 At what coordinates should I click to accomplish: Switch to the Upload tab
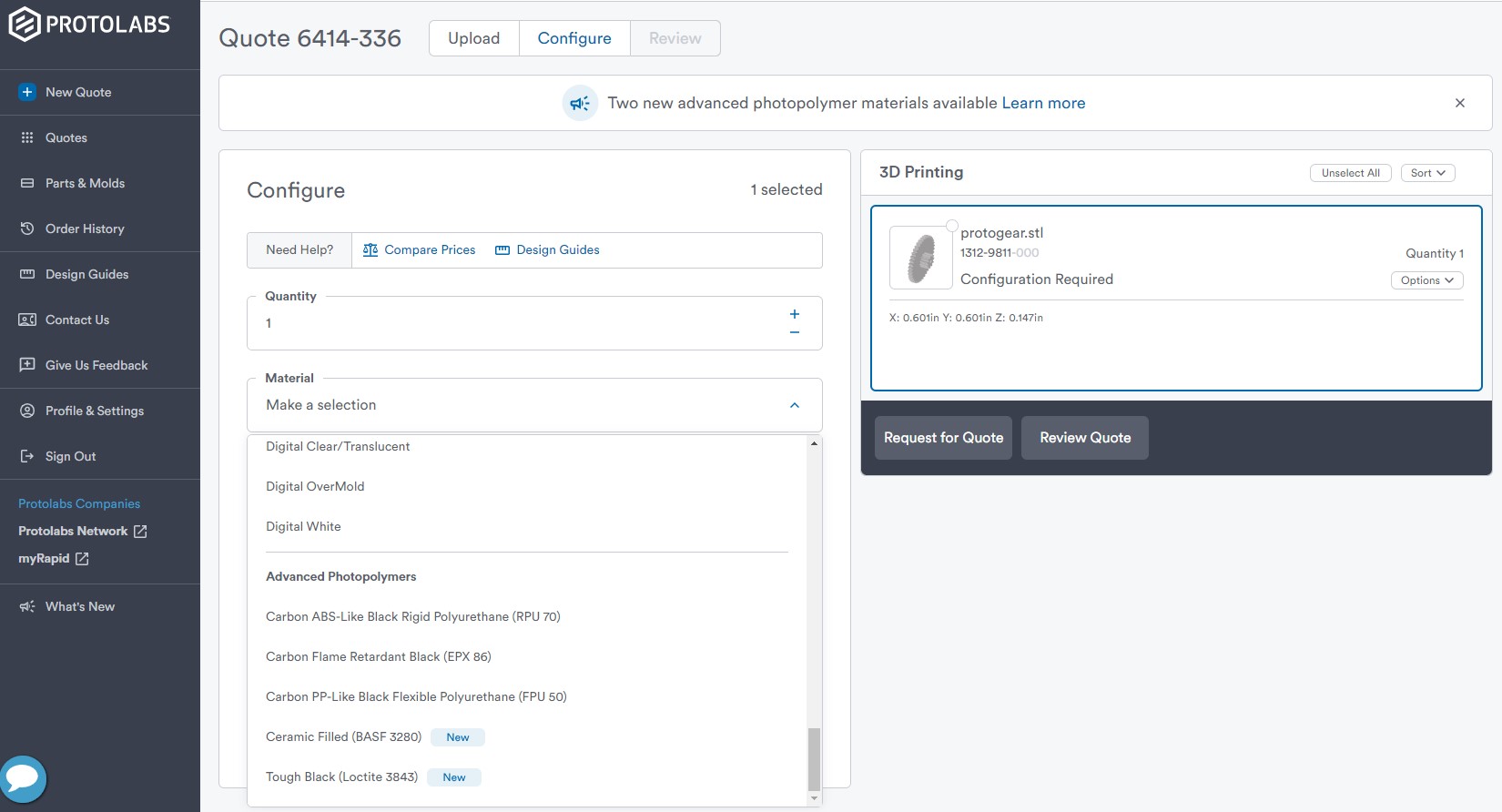pyautogui.click(x=473, y=38)
